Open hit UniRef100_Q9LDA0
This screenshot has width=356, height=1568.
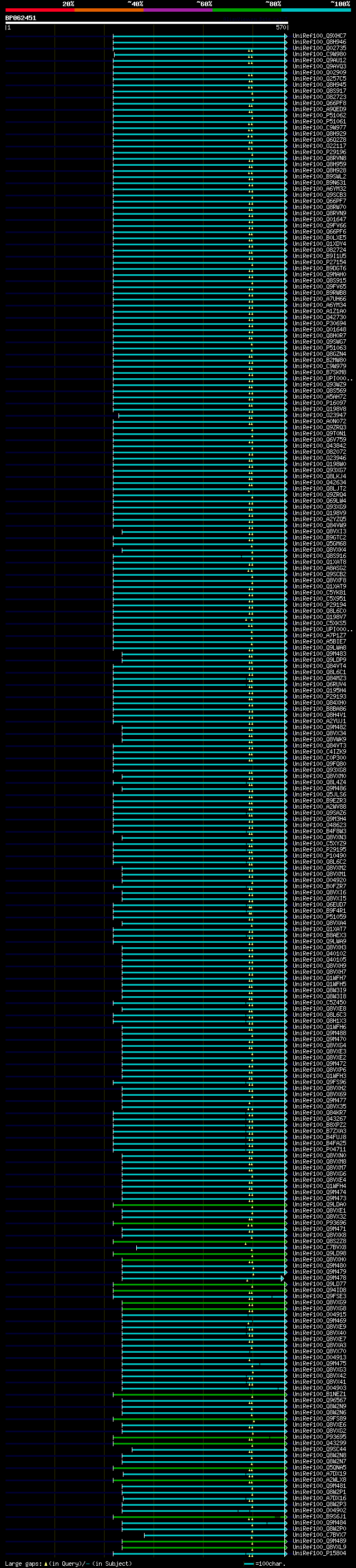point(319,1205)
